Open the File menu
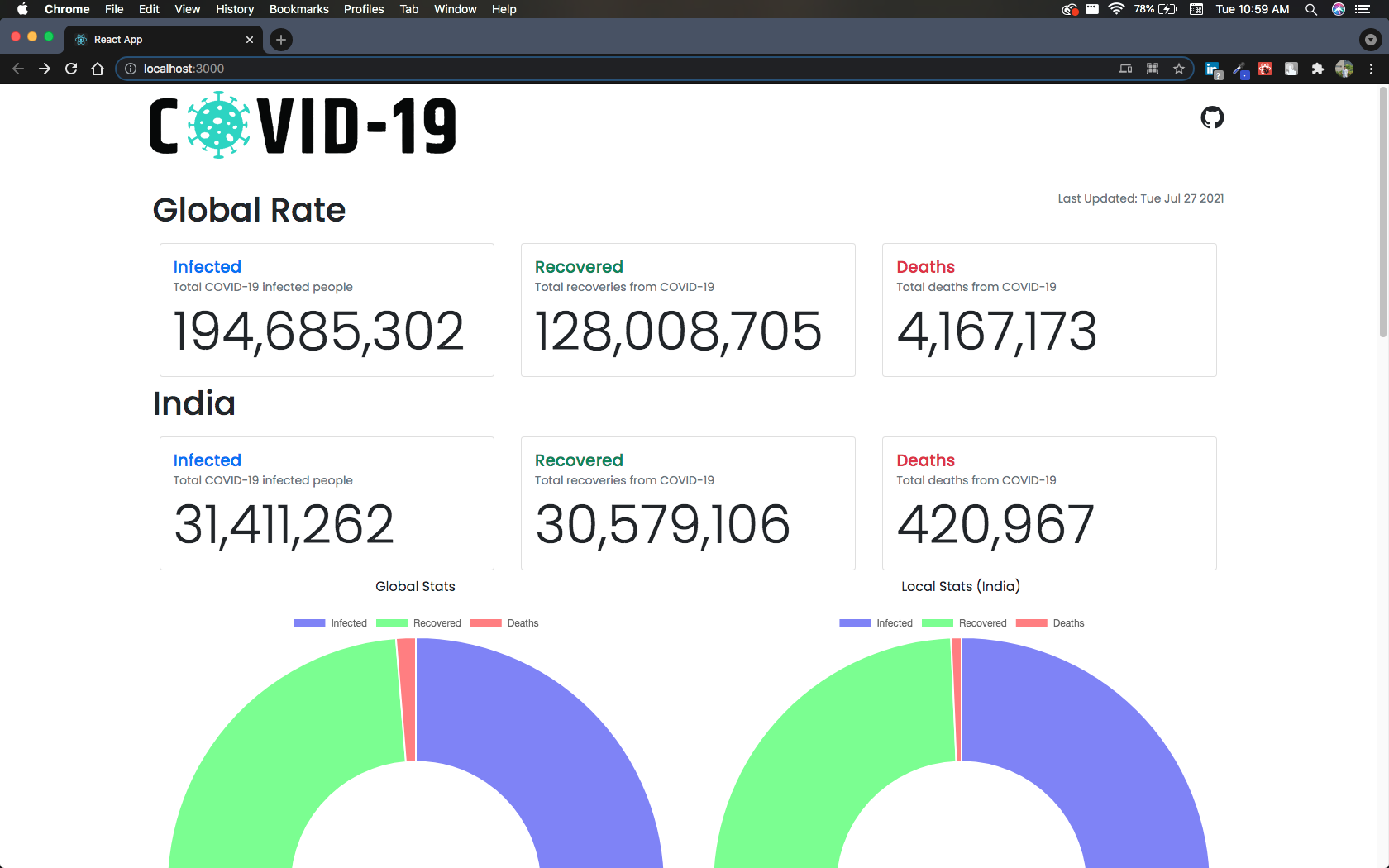This screenshot has width=1389, height=868. pyautogui.click(x=114, y=9)
